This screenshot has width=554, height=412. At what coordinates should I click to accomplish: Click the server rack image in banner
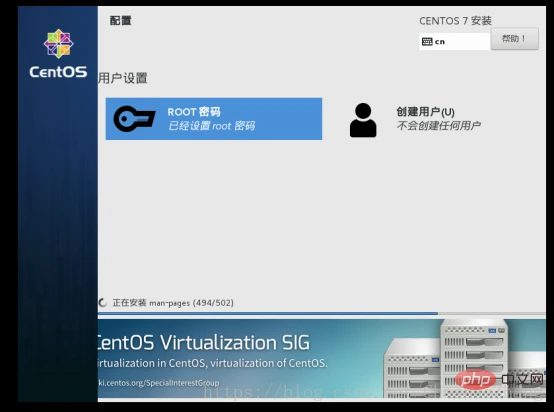(464, 358)
